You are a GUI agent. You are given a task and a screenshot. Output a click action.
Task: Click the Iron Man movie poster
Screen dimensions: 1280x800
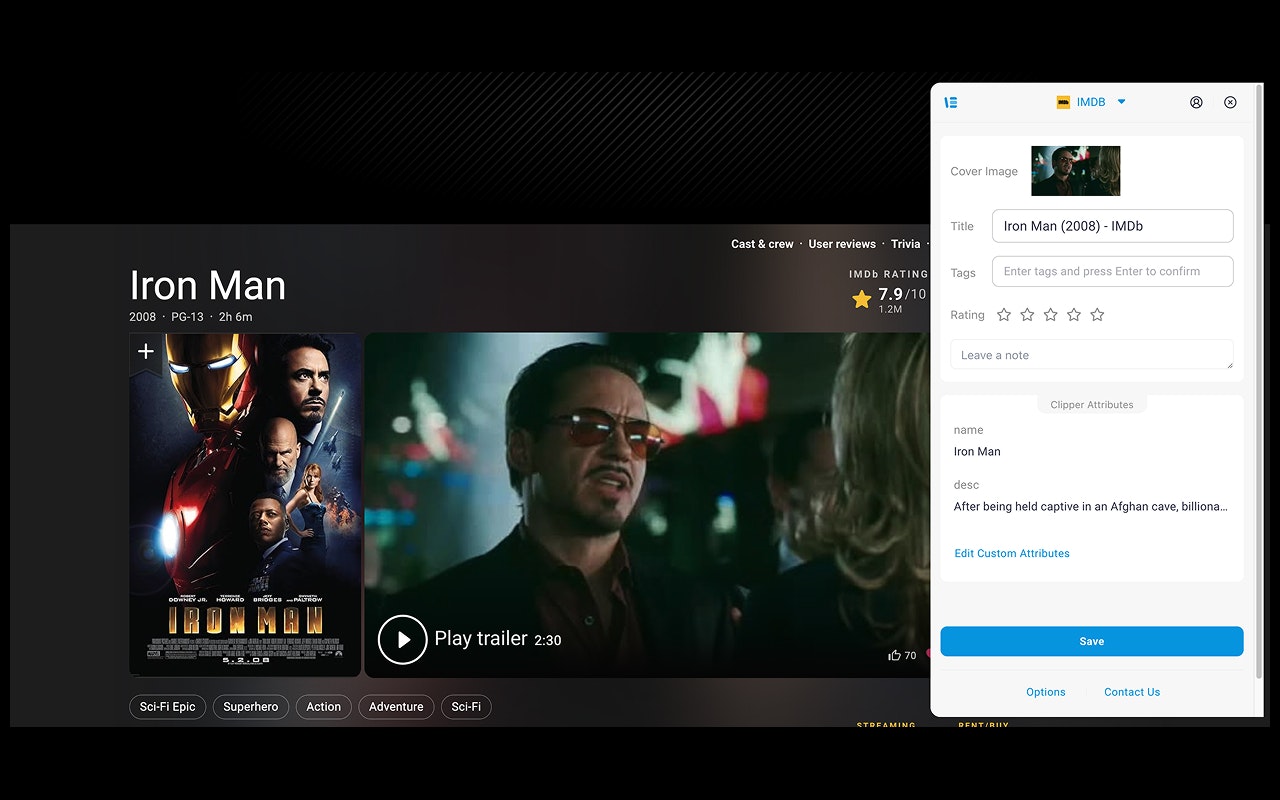[245, 505]
